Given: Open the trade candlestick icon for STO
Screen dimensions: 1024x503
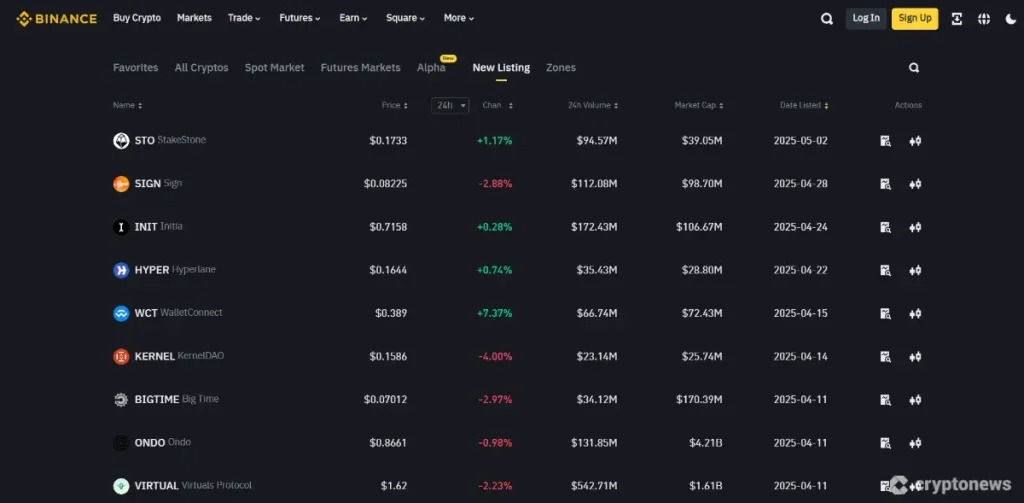Looking at the screenshot, I should [914, 141].
